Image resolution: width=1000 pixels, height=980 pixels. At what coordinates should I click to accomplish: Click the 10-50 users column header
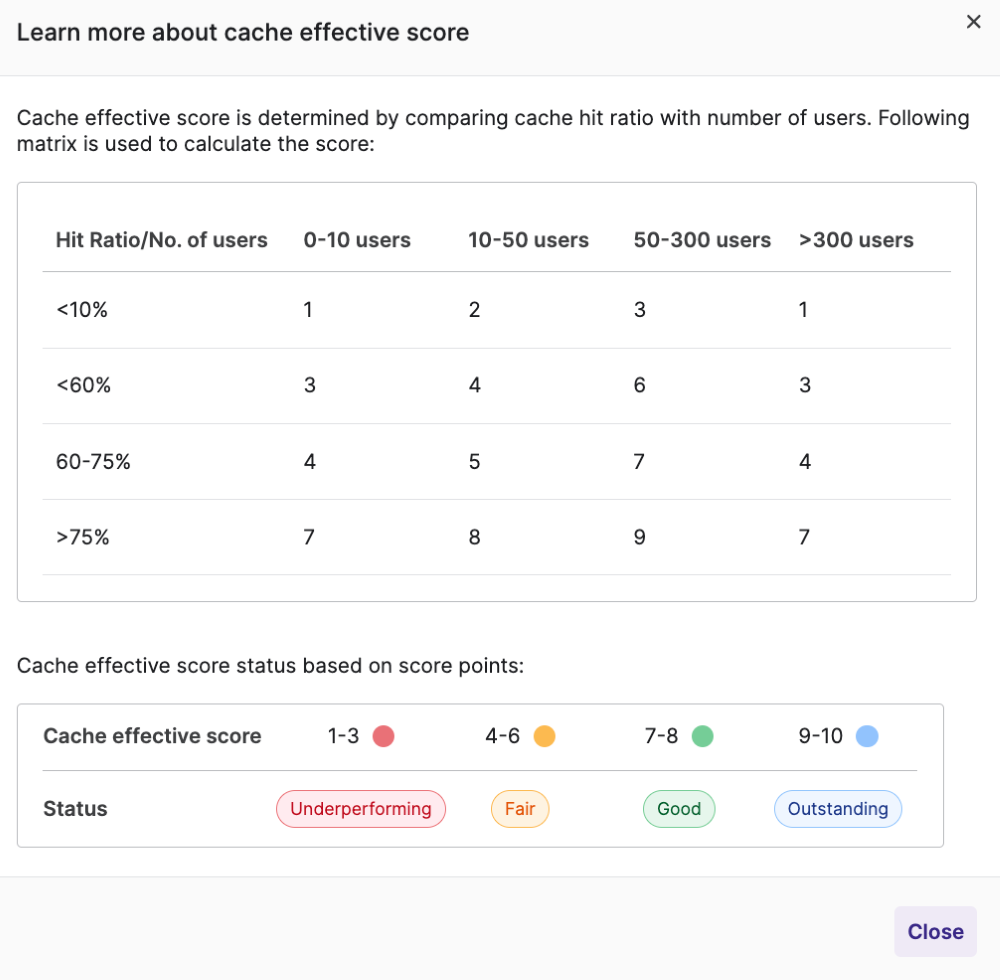point(528,240)
